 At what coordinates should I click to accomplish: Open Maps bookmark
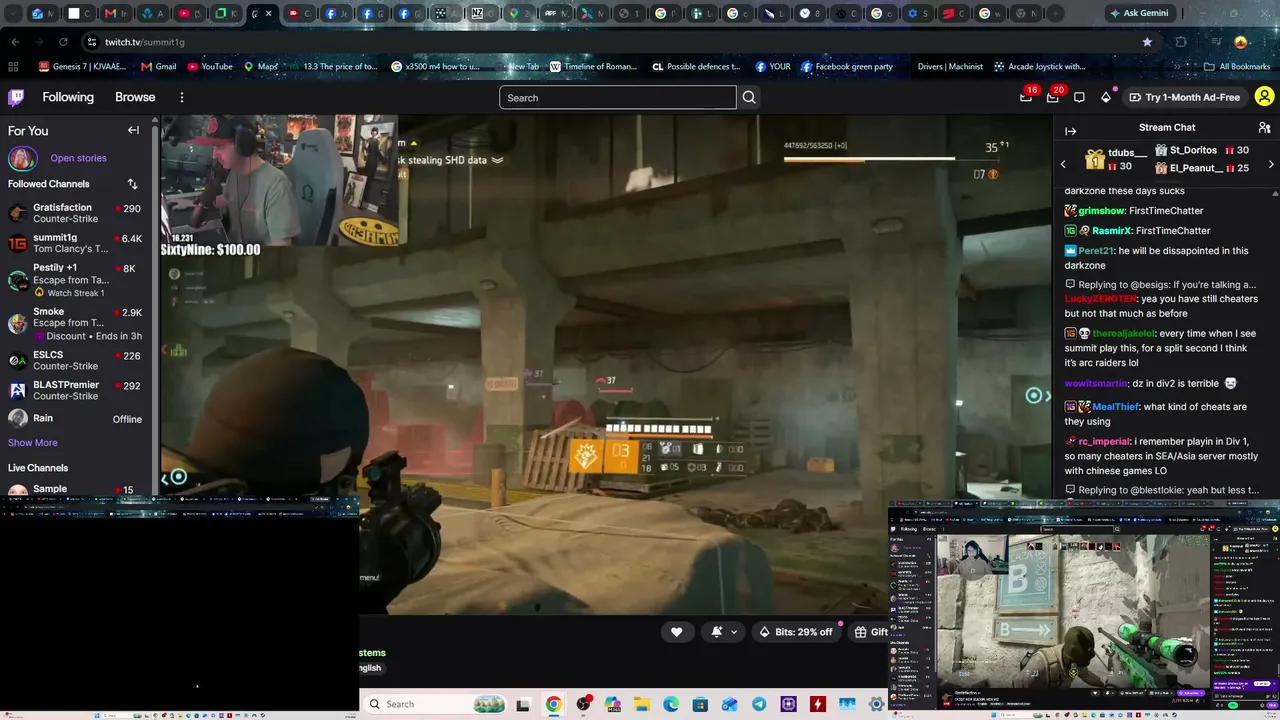pyautogui.click(x=261, y=67)
